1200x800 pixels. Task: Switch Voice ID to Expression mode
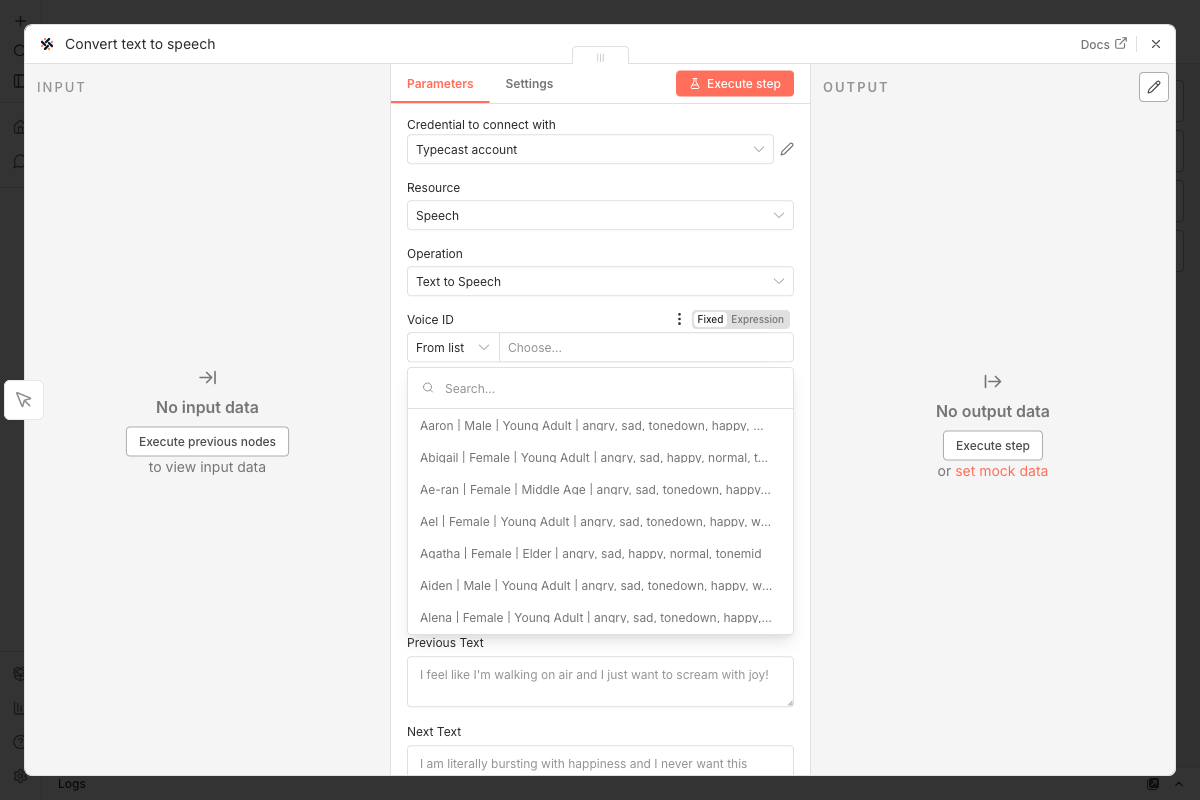(757, 319)
